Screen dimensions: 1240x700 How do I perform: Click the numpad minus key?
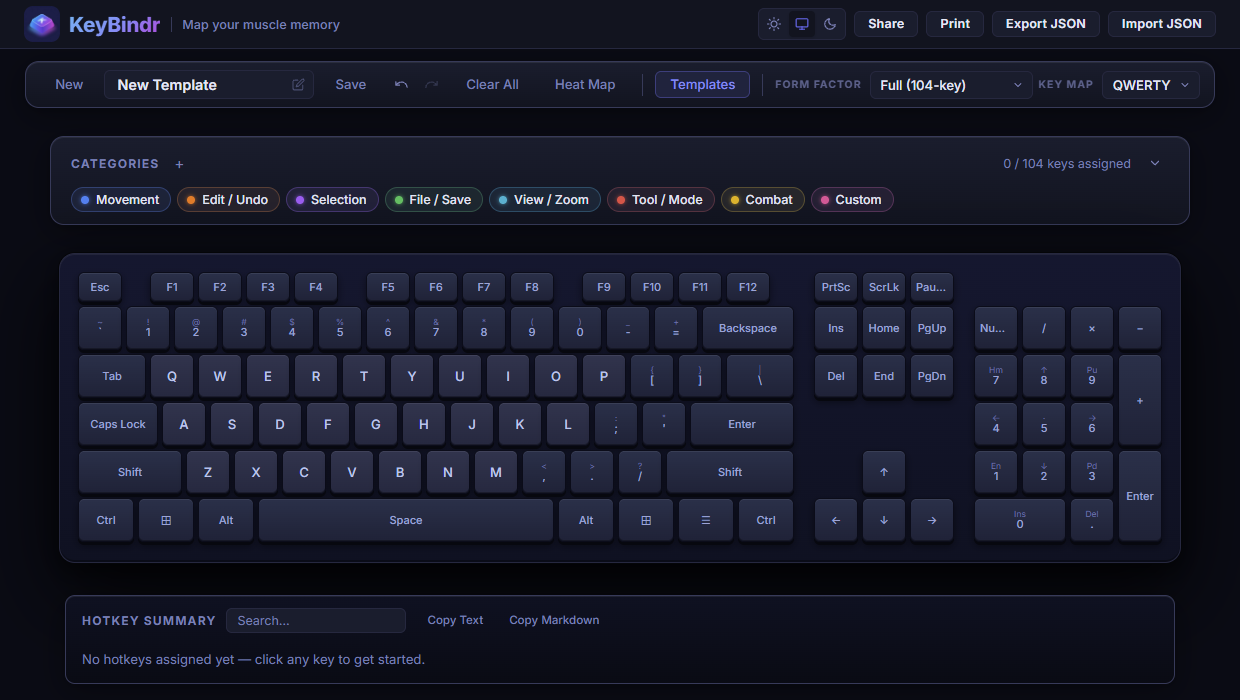pos(1140,328)
